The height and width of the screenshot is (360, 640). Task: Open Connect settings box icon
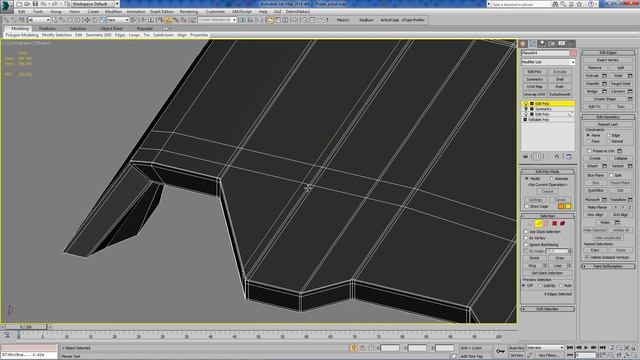[x=630, y=91]
